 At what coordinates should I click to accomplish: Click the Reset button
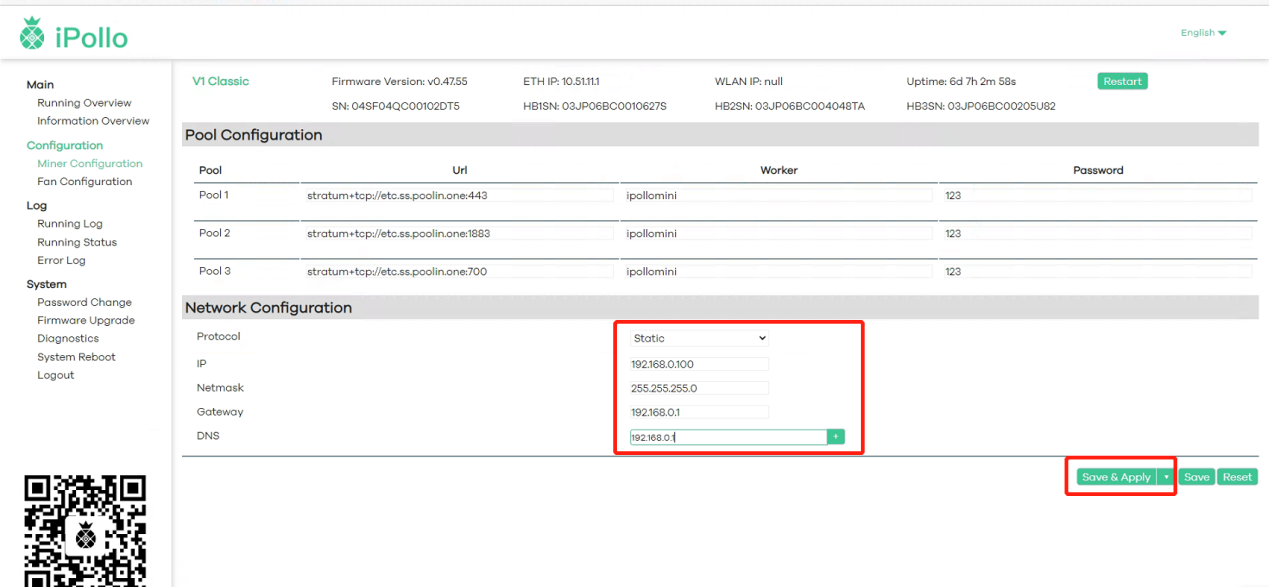point(1237,478)
